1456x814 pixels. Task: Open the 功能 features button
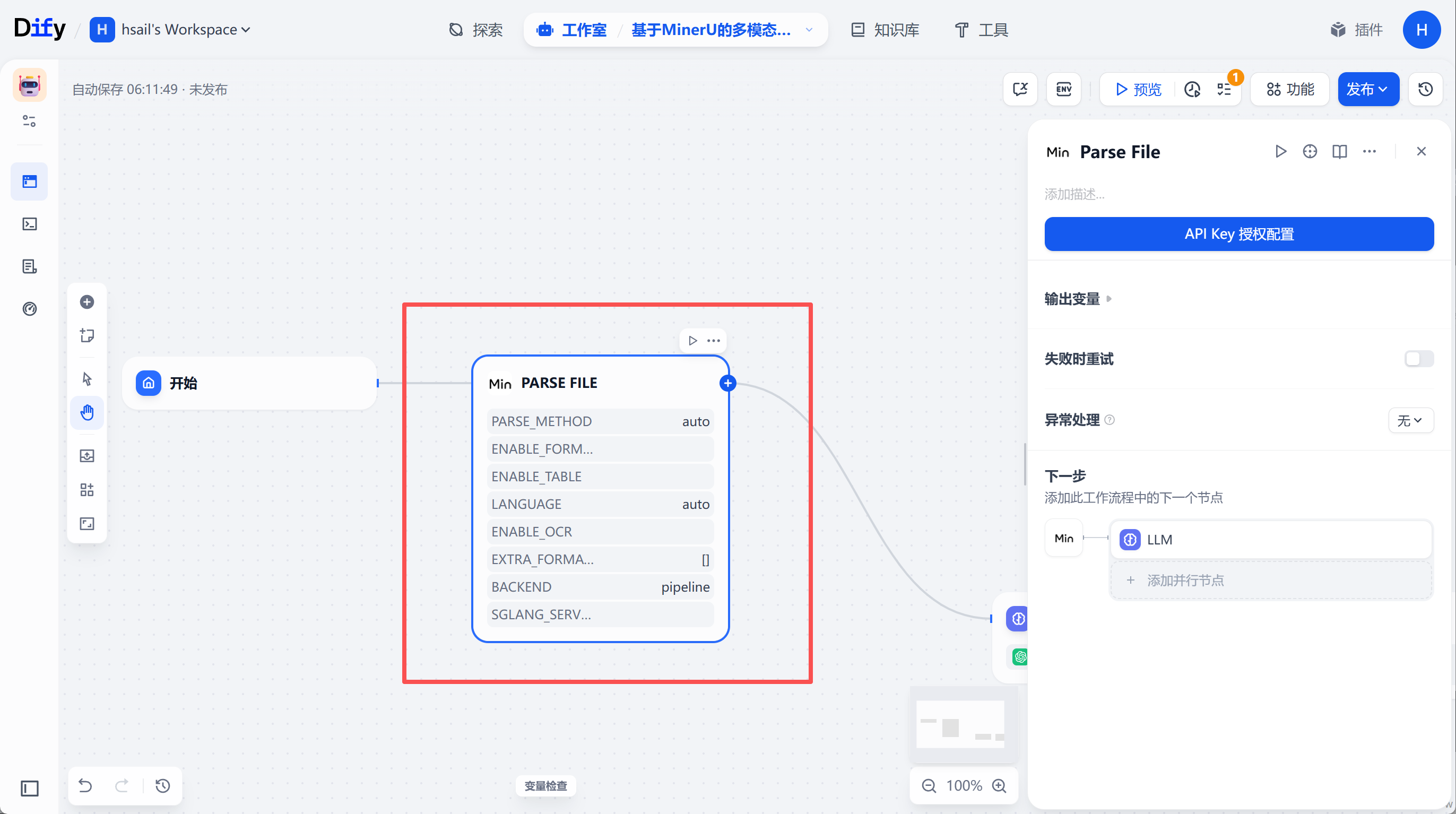(x=1290, y=89)
